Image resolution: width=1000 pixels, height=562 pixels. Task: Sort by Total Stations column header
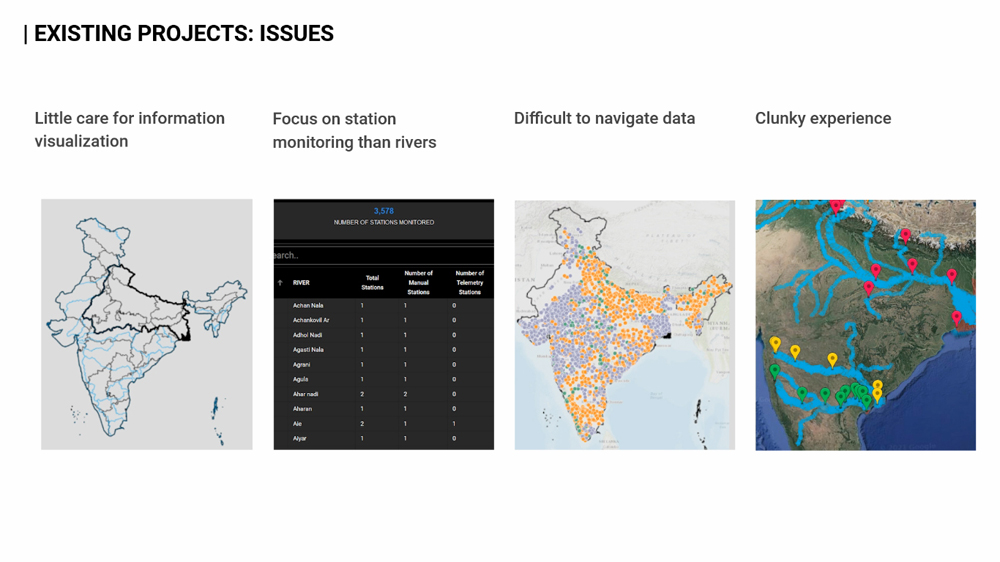pyautogui.click(x=372, y=283)
